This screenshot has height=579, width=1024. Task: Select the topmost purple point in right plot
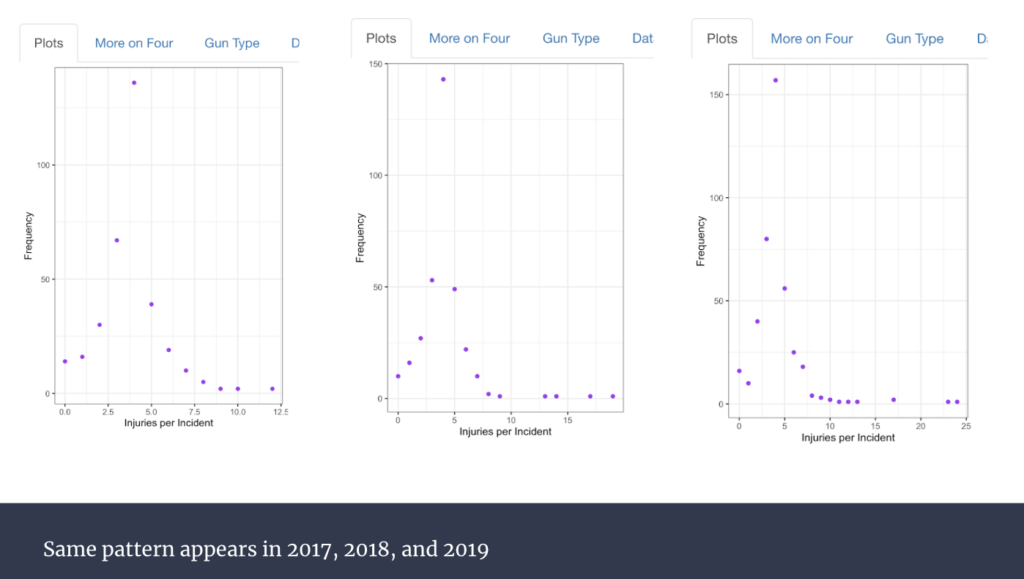click(775, 80)
